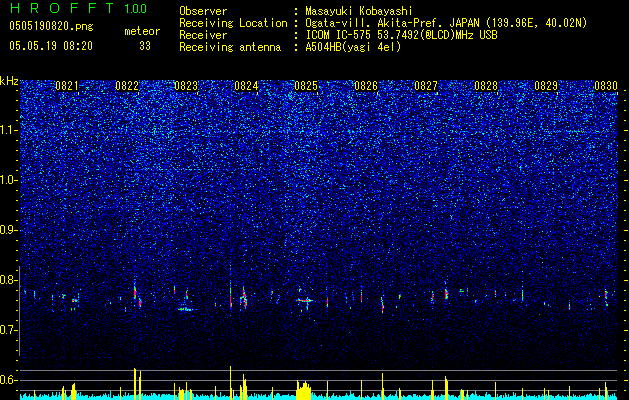Click the Receiving antenna label

click(230, 47)
